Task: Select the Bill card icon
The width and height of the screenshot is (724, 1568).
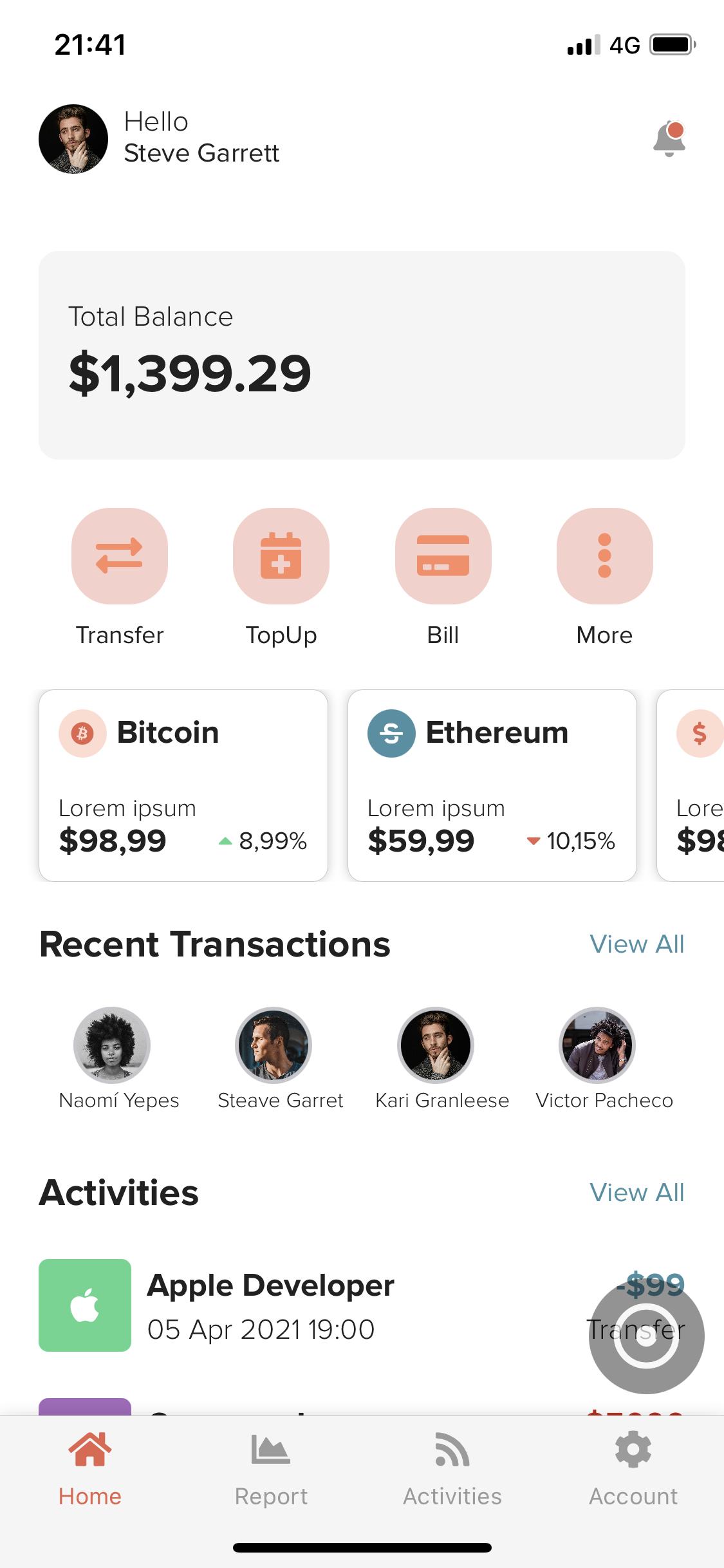Action: 443,556
